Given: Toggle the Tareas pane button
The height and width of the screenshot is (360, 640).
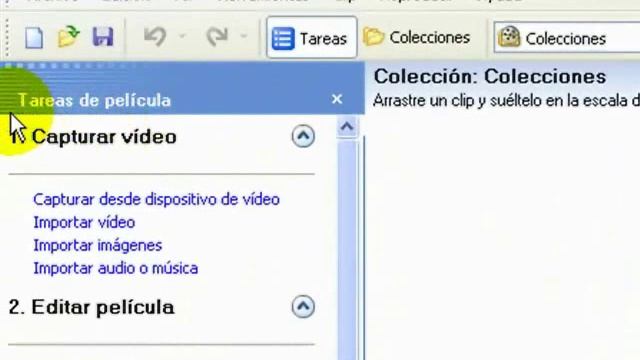Looking at the screenshot, I should point(311,38).
